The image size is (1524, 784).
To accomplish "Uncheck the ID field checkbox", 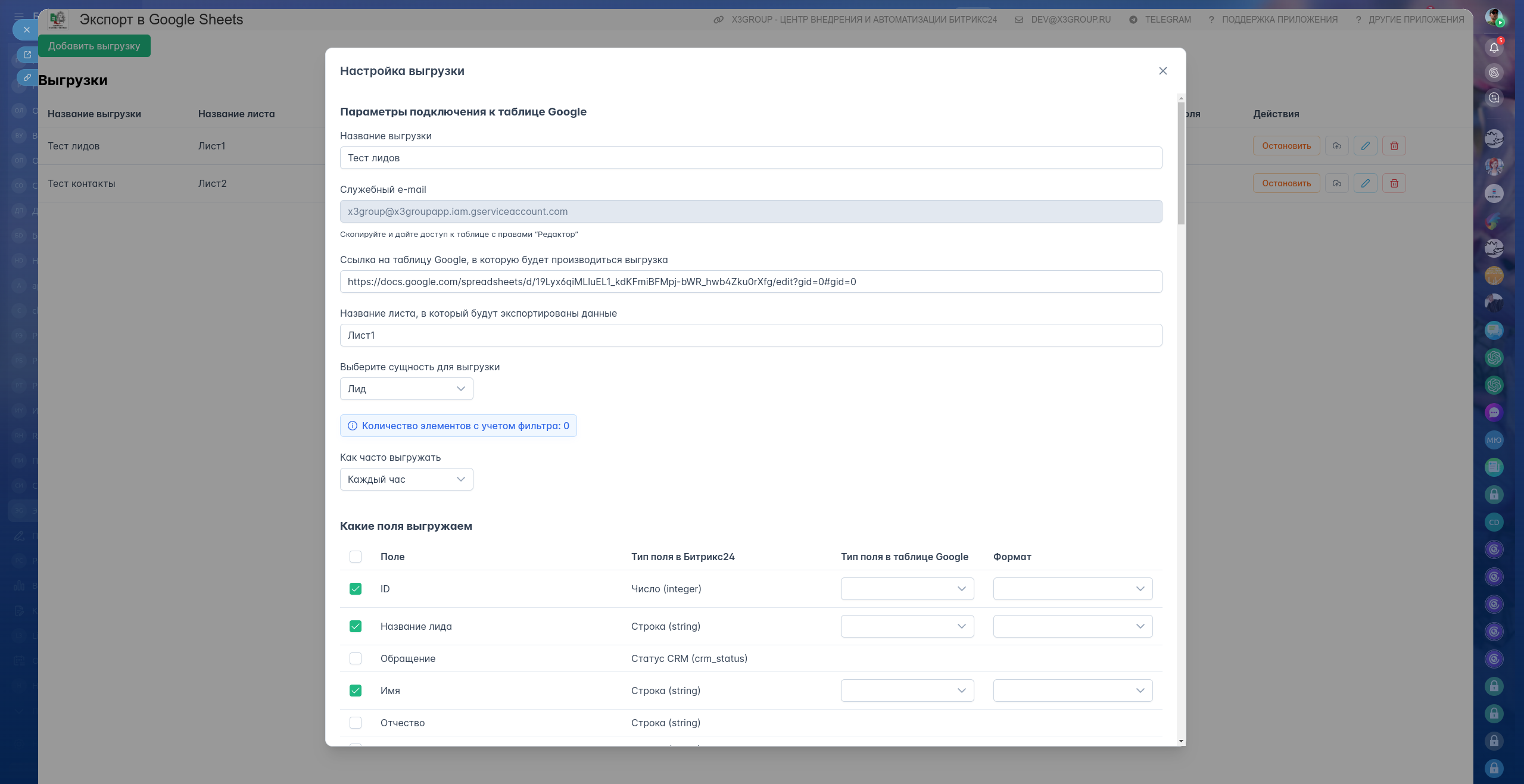I will tap(356, 589).
